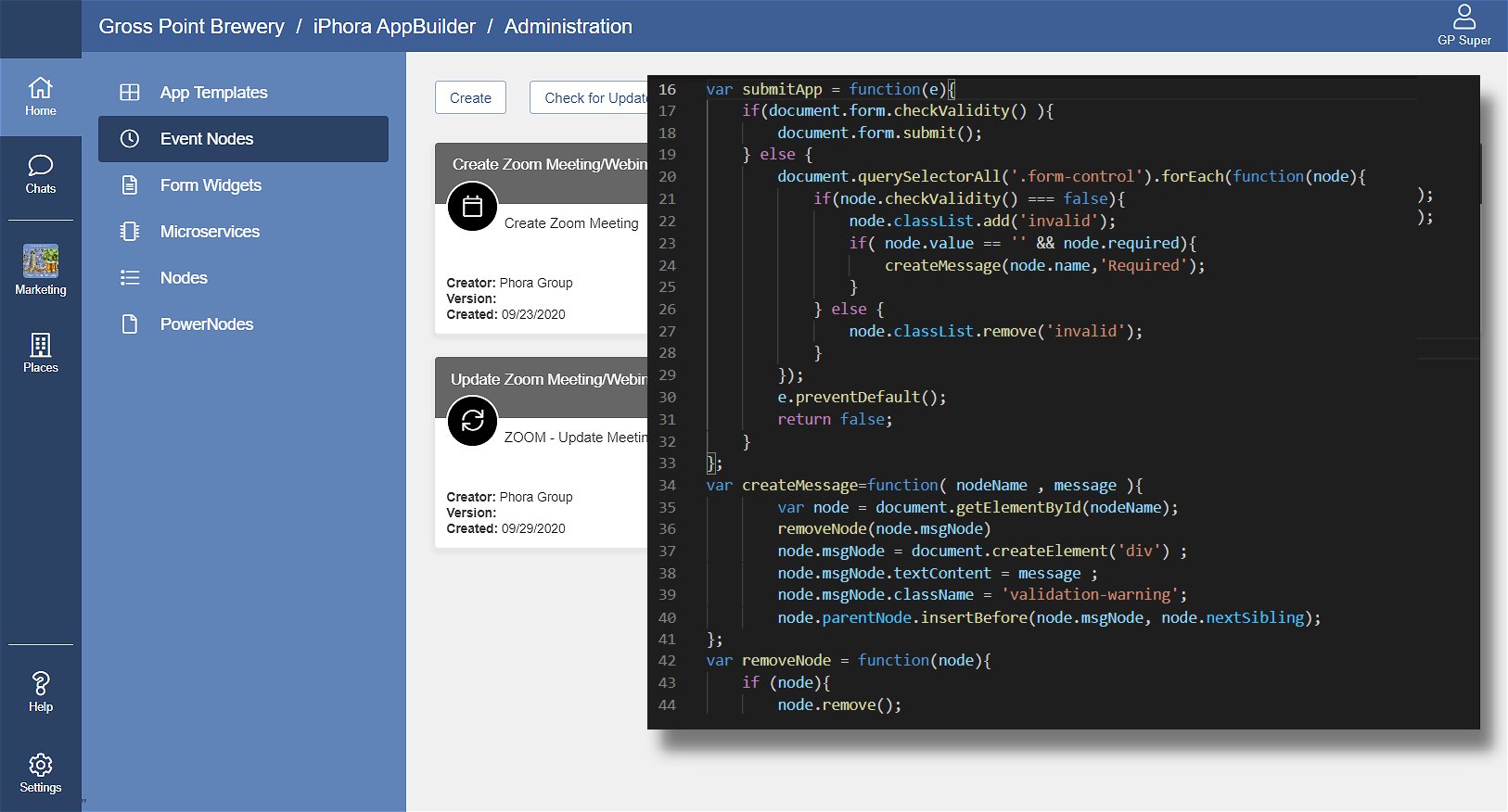Go to Nodes in the admin menu
This screenshot has width=1508, height=812.
click(x=184, y=278)
